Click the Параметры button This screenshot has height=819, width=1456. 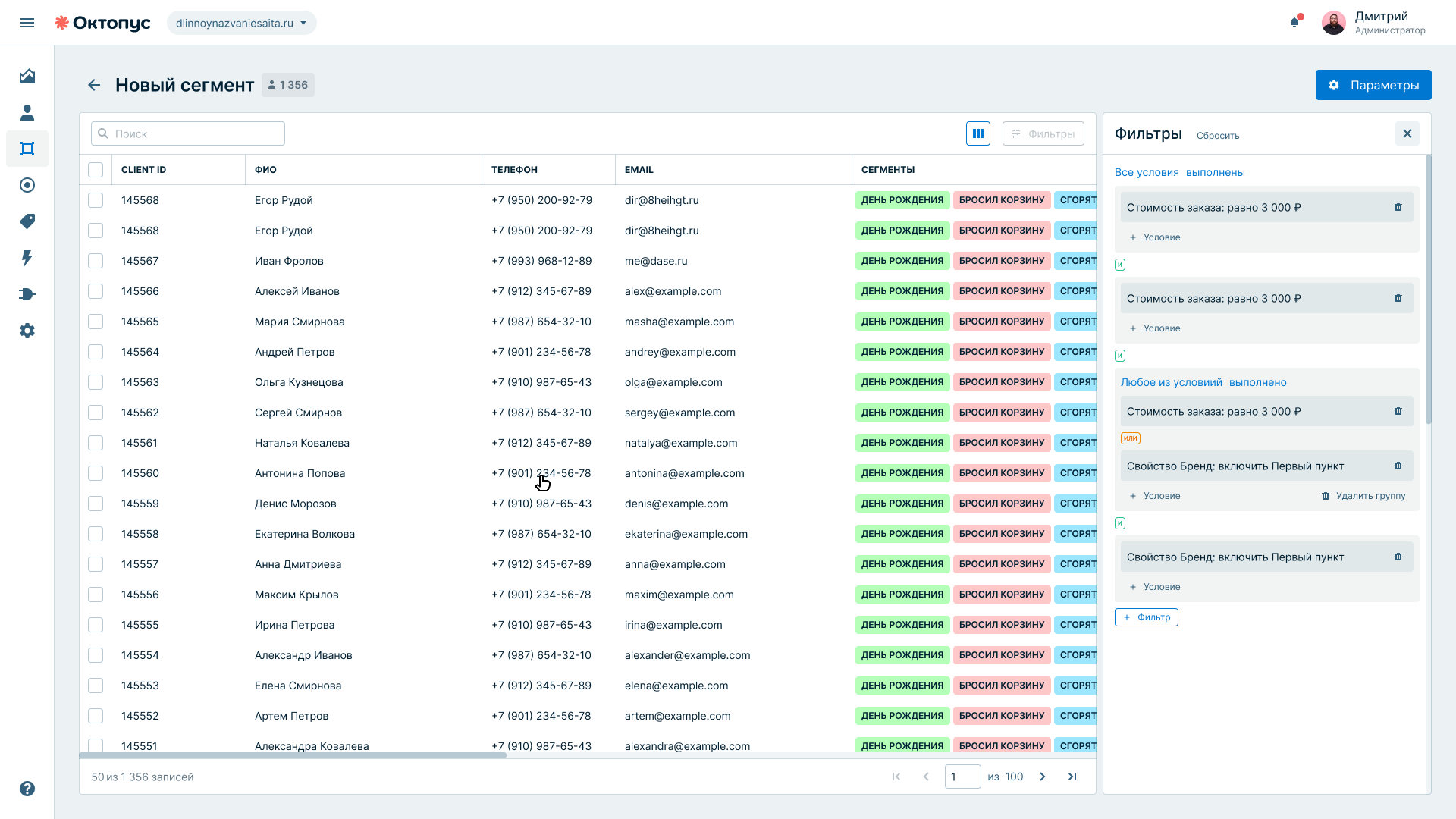(x=1373, y=85)
